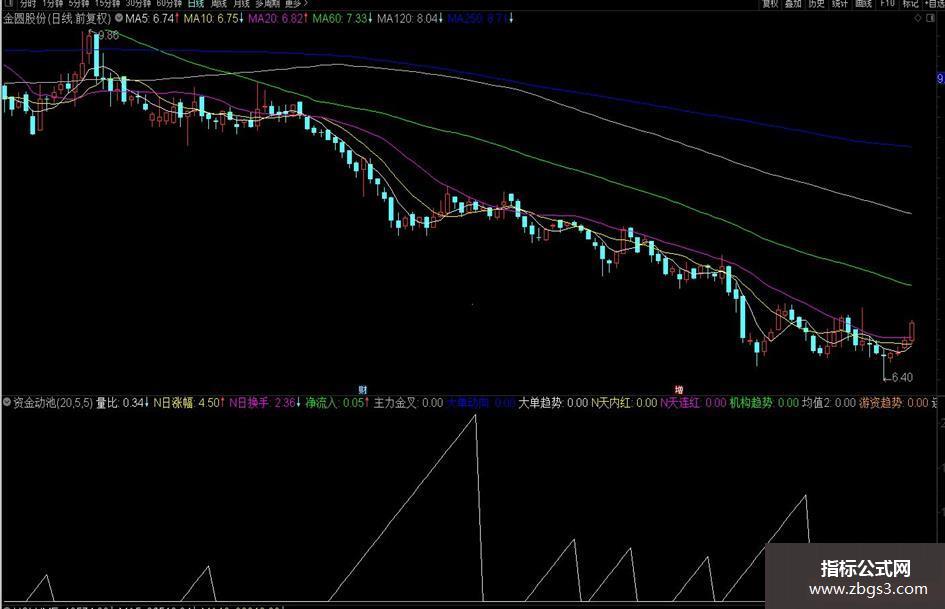Image resolution: width=945 pixels, height=609 pixels.
Task: Click the N天连红: 0.00 value
Action: [693, 402]
